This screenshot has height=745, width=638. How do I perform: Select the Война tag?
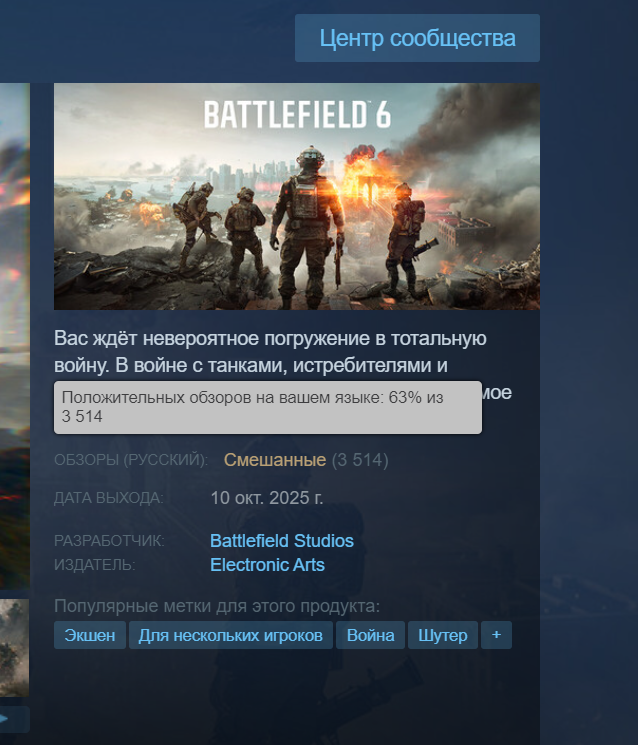pos(371,635)
